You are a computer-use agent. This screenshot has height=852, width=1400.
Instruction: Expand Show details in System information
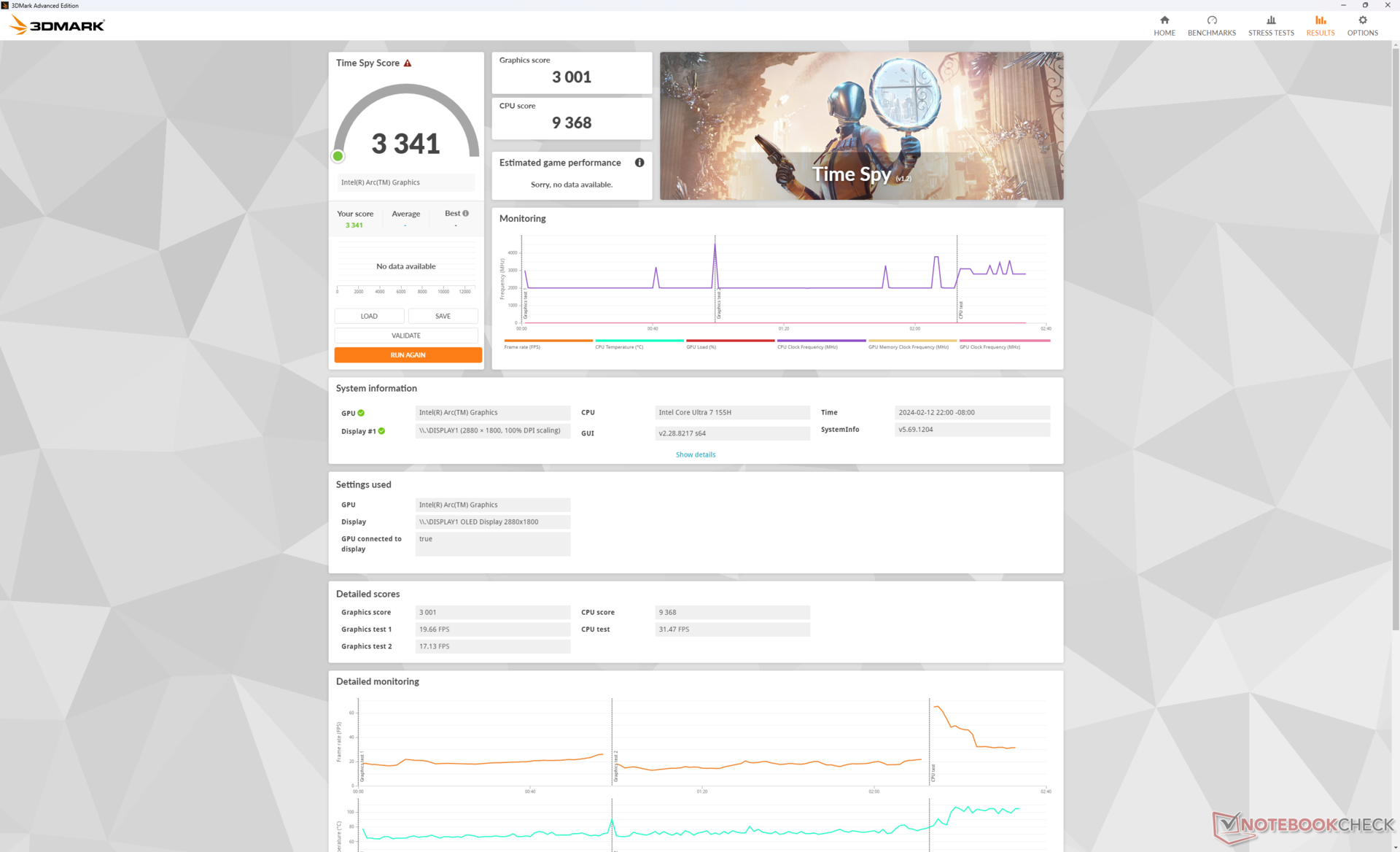(x=695, y=454)
